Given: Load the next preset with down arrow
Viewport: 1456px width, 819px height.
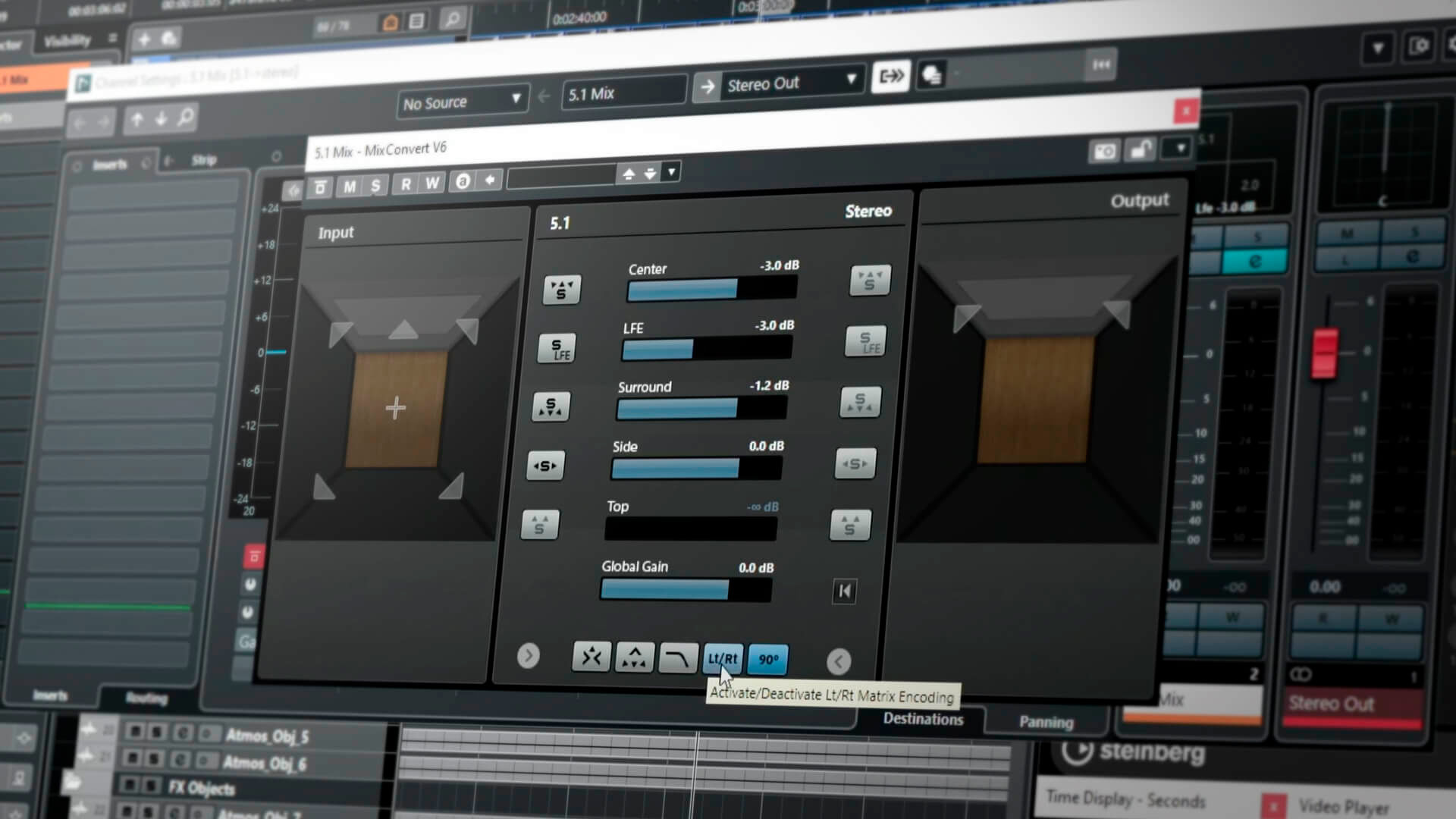Looking at the screenshot, I should coord(650,174).
